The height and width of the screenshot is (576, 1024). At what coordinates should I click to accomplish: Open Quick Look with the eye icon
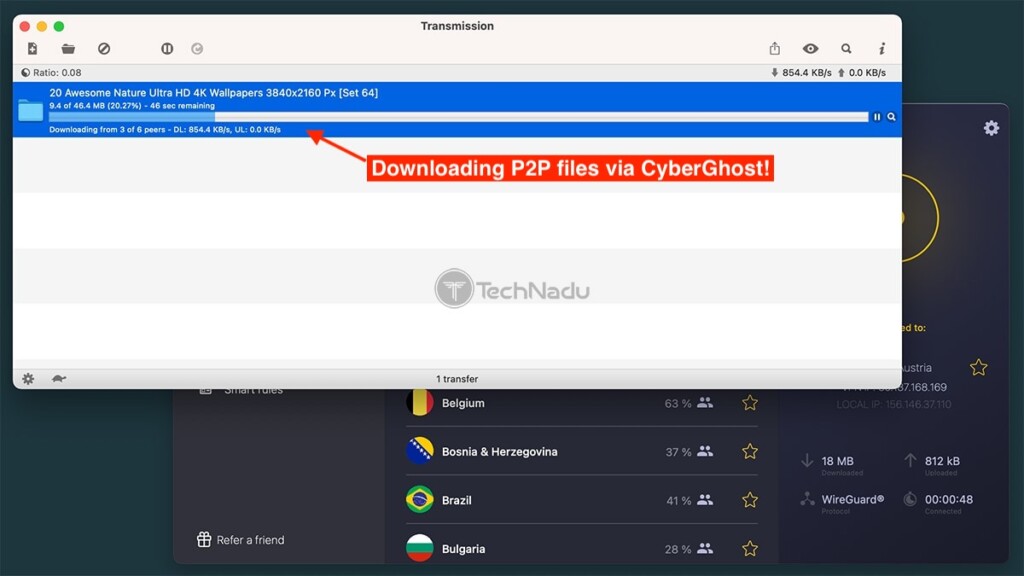810,48
